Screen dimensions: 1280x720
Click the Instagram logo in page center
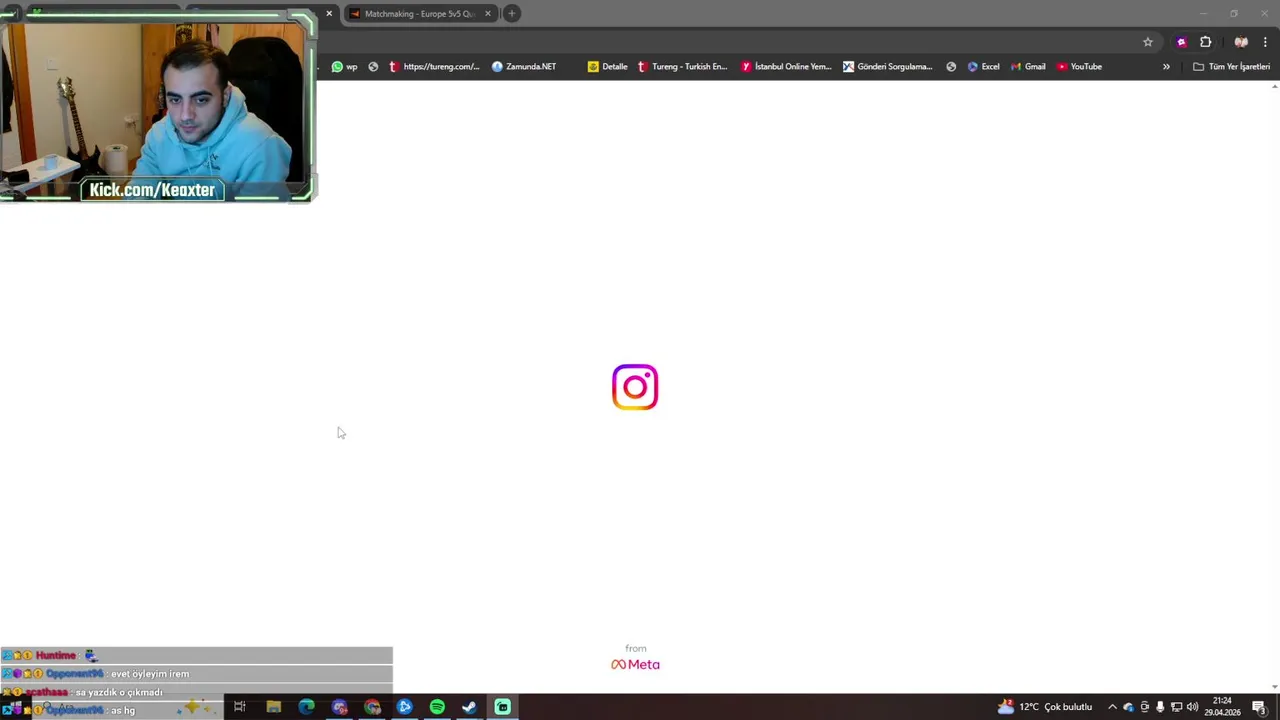tap(635, 387)
